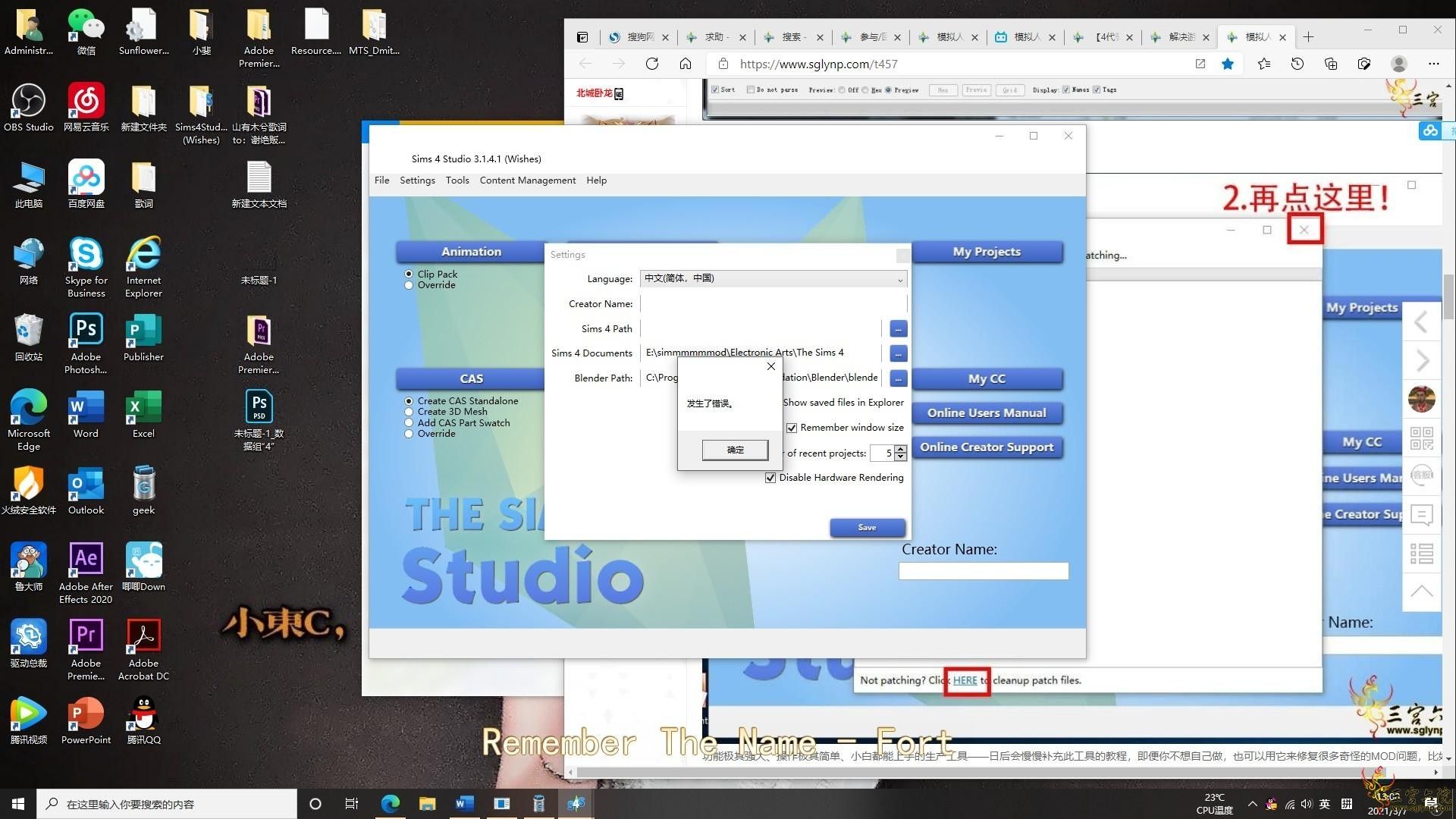Viewport: 1456px width, 819px height.
Task: Click the 确定 button in error dialog
Action: point(735,450)
